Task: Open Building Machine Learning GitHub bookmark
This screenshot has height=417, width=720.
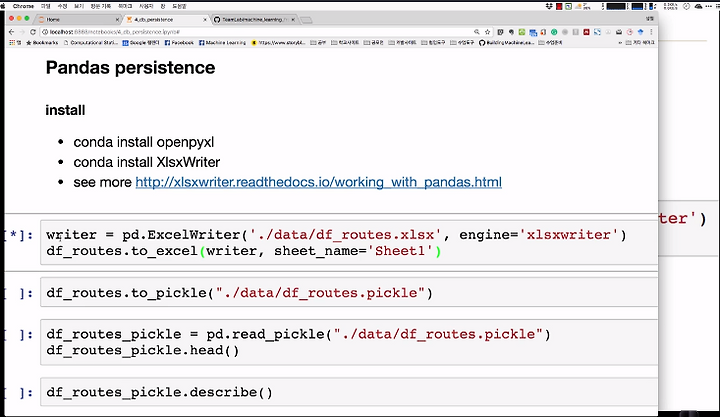Action: click(x=506, y=42)
